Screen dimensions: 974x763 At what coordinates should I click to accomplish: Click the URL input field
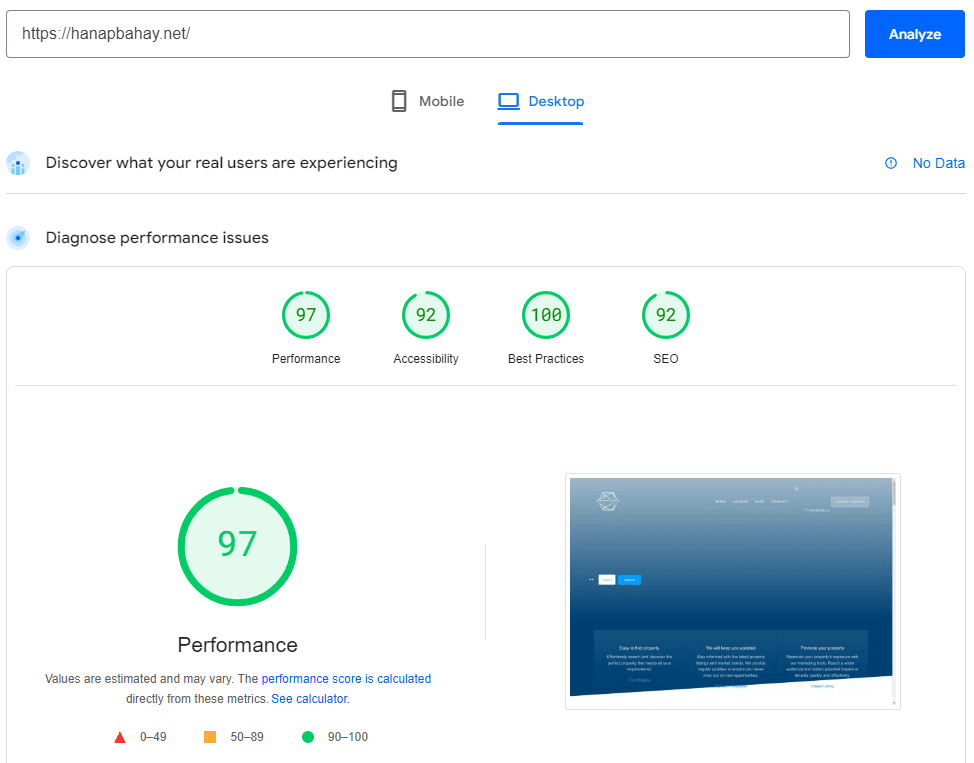pyautogui.click(x=427, y=34)
